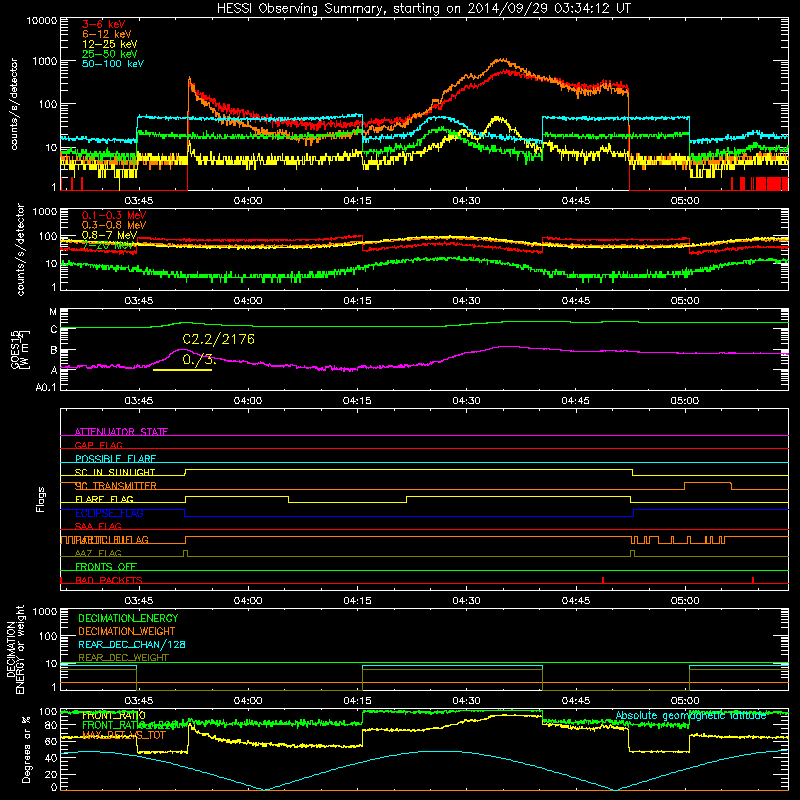This screenshot has height=800, width=800.
Task: Click the 'DECIMATION_WEIGHT' legend label
Action: pos(127,632)
